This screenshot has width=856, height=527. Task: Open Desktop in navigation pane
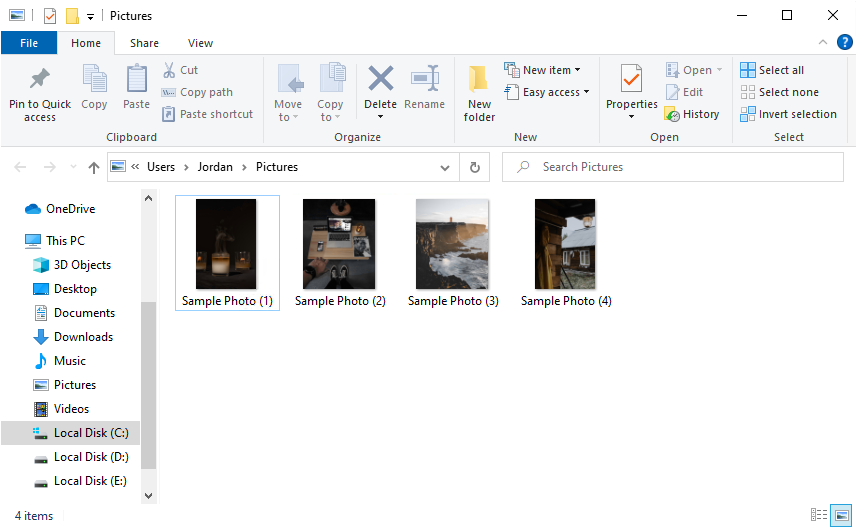75,289
